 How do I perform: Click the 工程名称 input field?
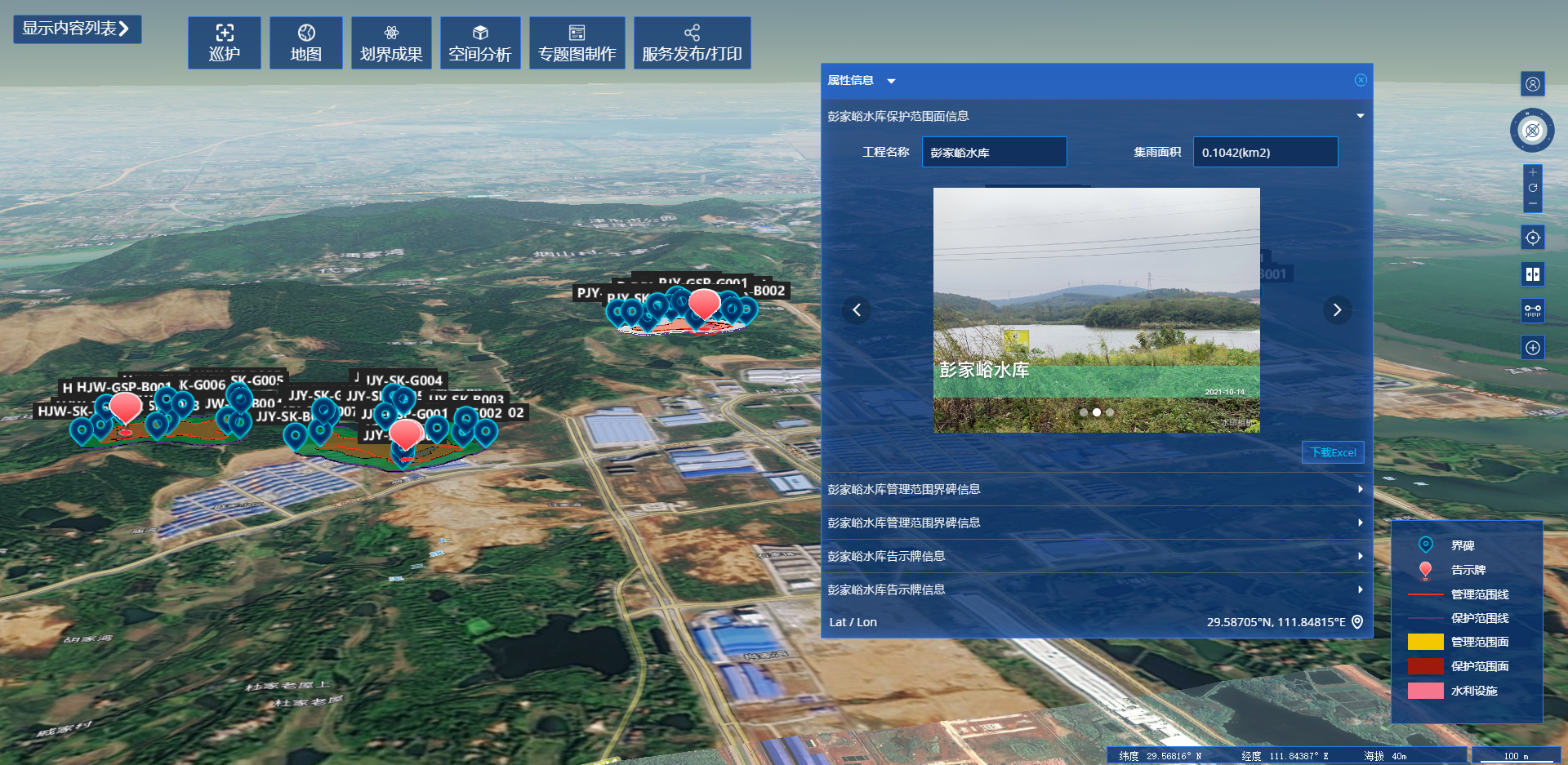tap(994, 153)
